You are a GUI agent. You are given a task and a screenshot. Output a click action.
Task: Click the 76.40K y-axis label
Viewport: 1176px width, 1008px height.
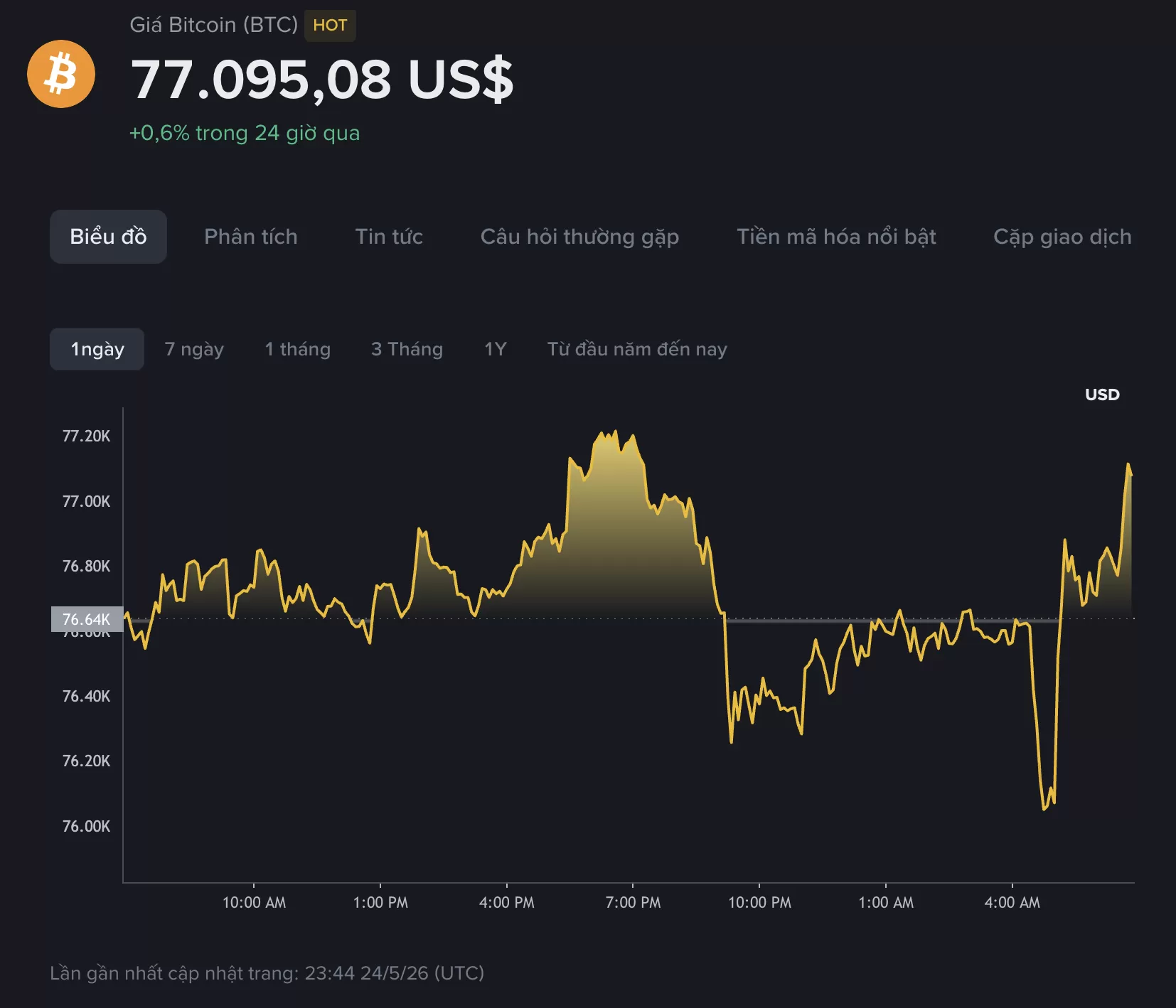coord(86,696)
